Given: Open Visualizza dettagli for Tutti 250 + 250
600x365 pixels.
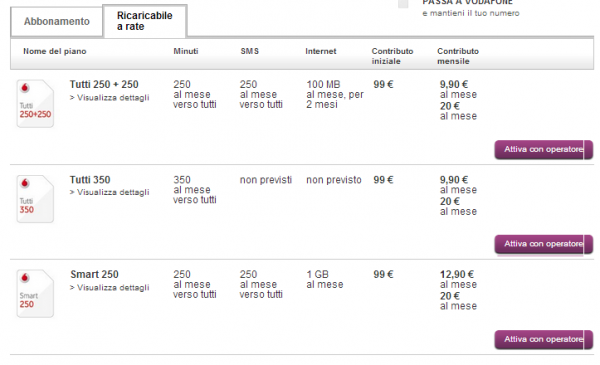Looking at the screenshot, I should (109, 98).
